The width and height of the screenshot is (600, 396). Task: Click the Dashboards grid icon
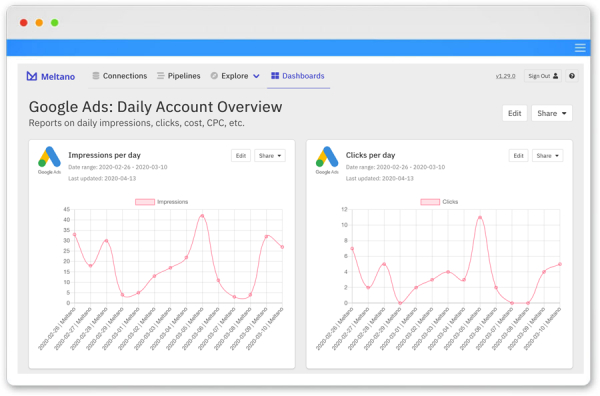tap(275, 76)
